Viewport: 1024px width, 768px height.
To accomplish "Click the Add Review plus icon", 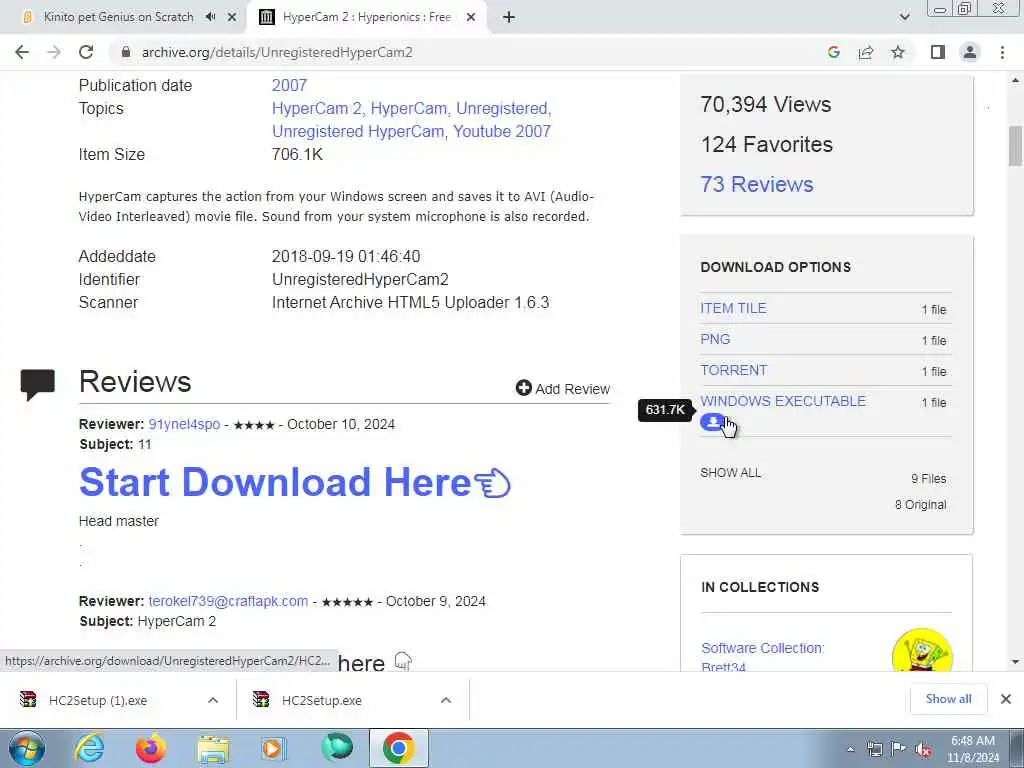I will [523, 388].
